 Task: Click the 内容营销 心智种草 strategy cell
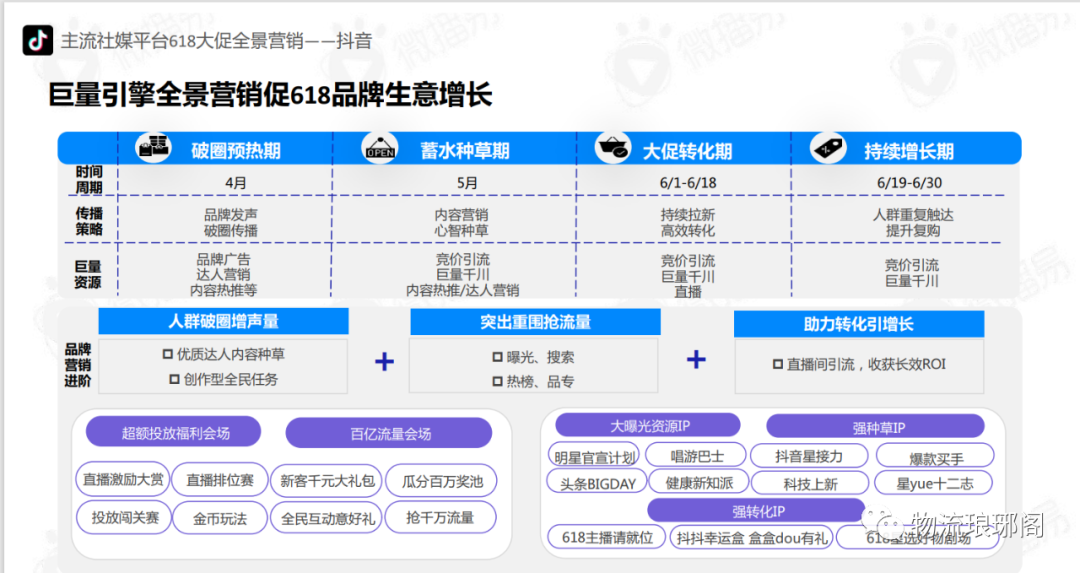coord(461,222)
